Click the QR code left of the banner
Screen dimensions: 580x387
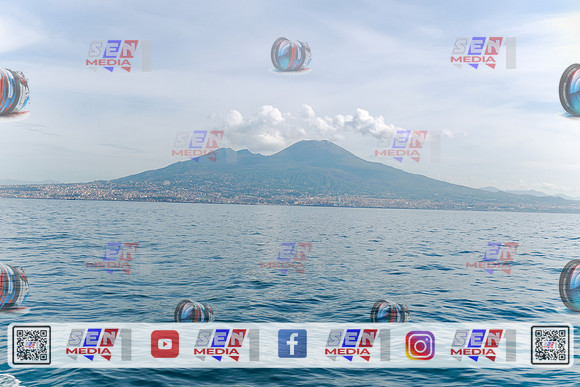(x=31, y=345)
